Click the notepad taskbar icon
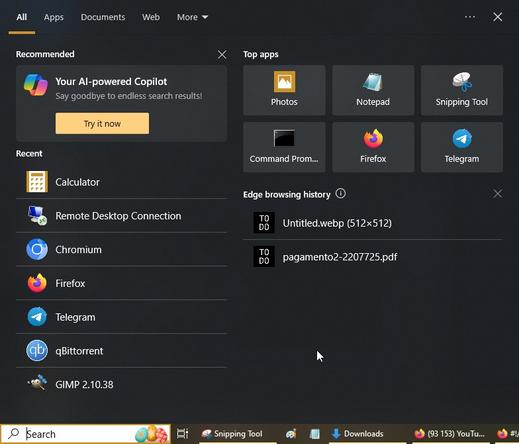Image resolution: width=519 pixels, height=444 pixels. coord(314,434)
